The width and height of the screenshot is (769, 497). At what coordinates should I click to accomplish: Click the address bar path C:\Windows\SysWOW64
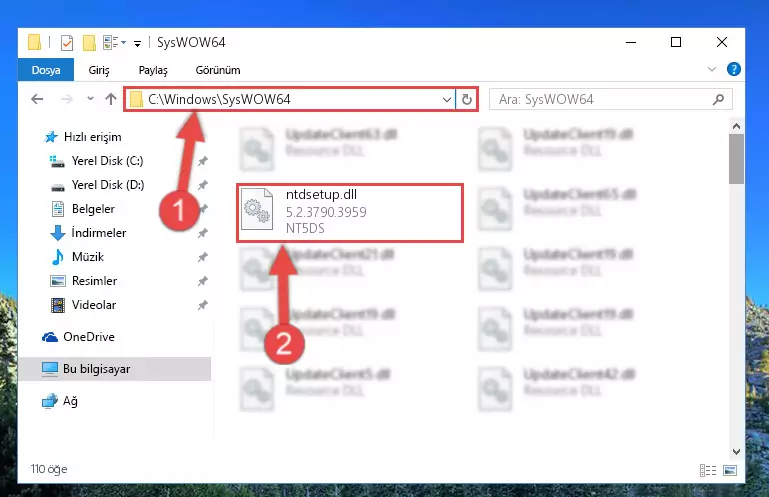[219, 100]
